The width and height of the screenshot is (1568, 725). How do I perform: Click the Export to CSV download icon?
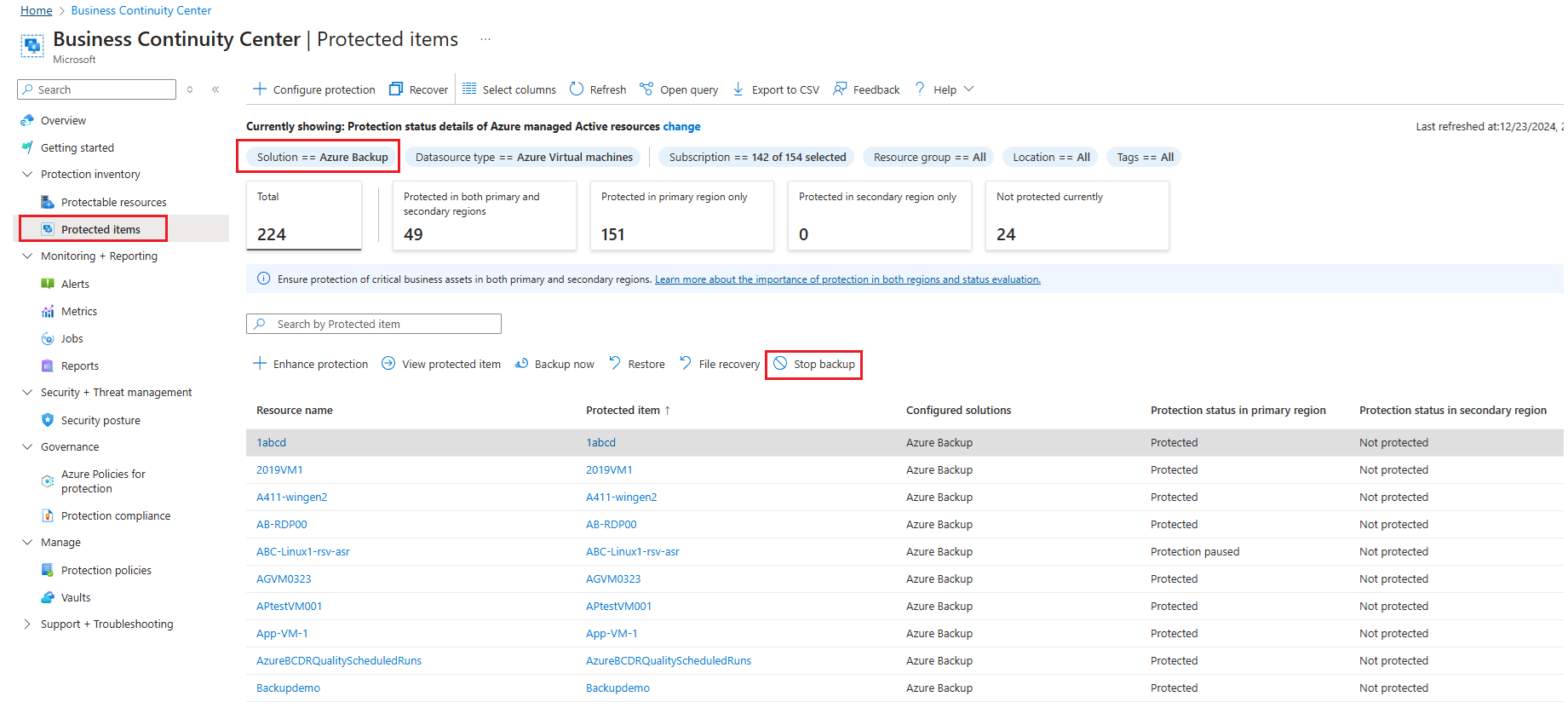[738, 89]
